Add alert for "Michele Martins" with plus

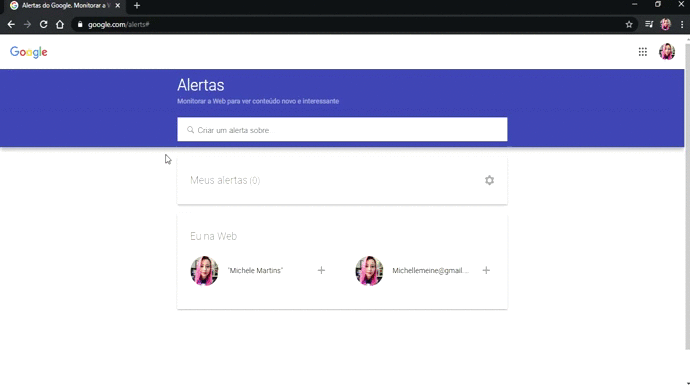[x=321, y=271]
